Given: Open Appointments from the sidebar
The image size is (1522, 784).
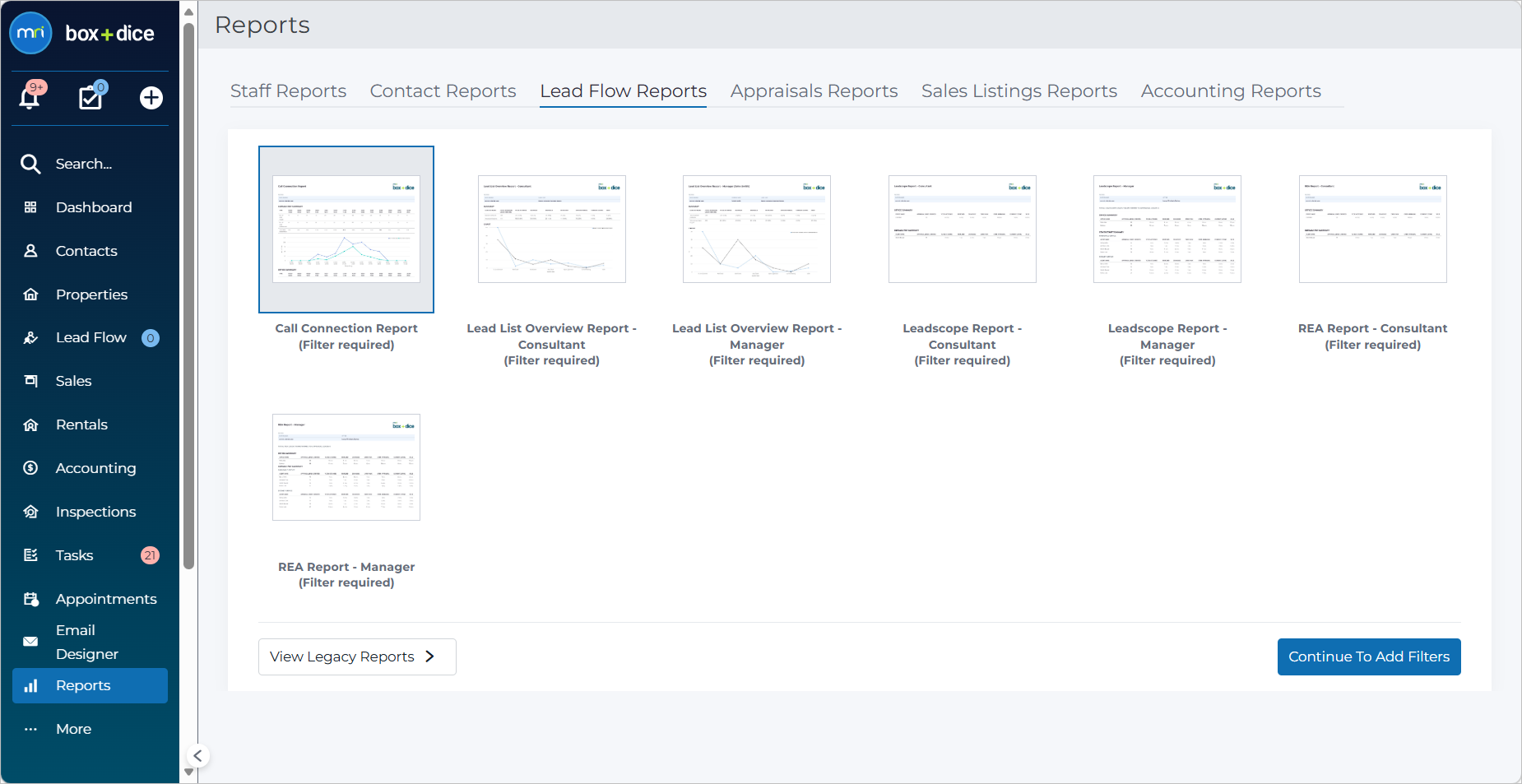Looking at the screenshot, I should point(90,599).
